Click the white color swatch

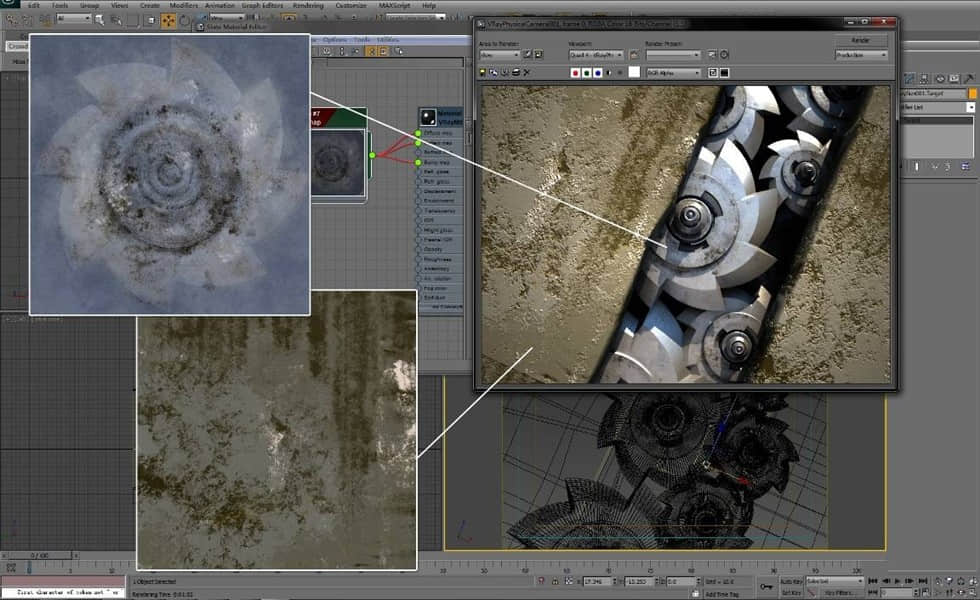[x=634, y=72]
